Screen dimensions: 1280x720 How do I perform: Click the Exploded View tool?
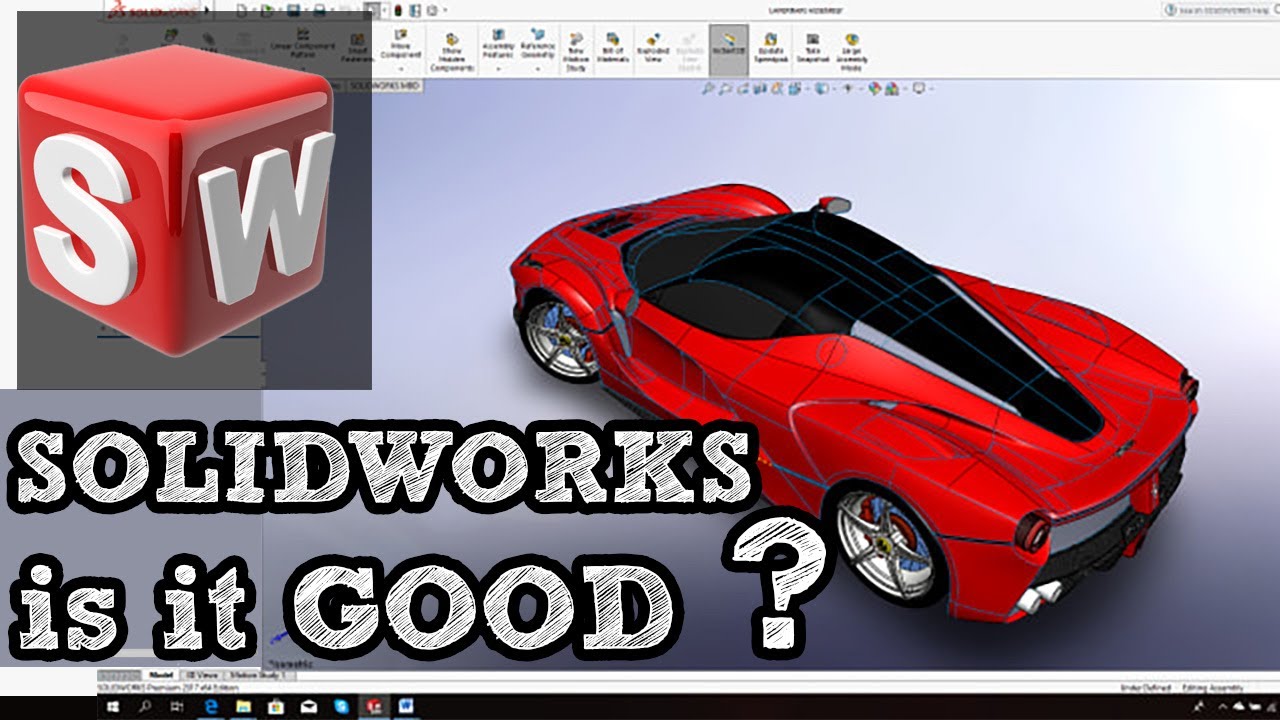[x=652, y=48]
